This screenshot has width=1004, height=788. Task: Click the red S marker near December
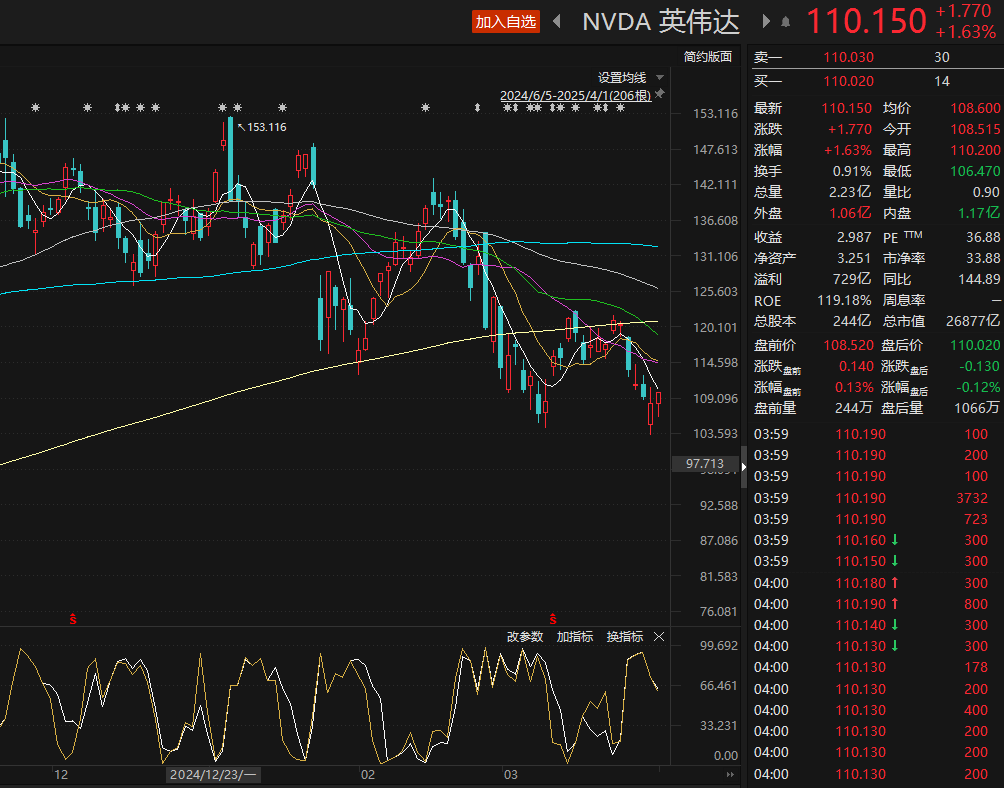pos(73,619)
